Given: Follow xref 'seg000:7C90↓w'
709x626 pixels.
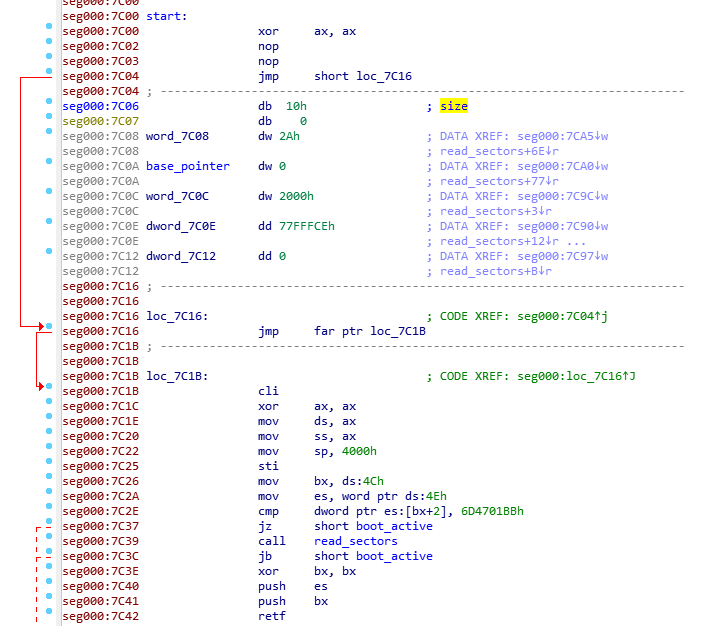Looking at the screenshot, I should click(562, 226).
